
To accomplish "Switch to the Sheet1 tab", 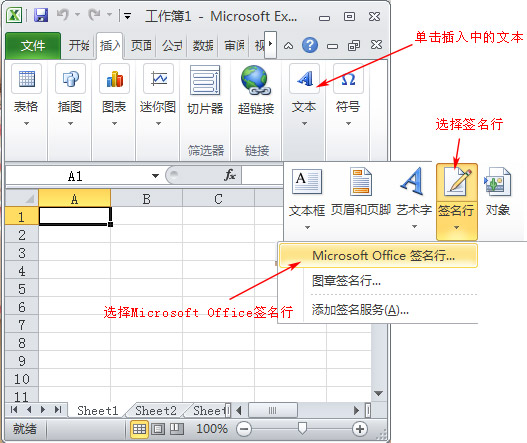I will pos(97,410).
